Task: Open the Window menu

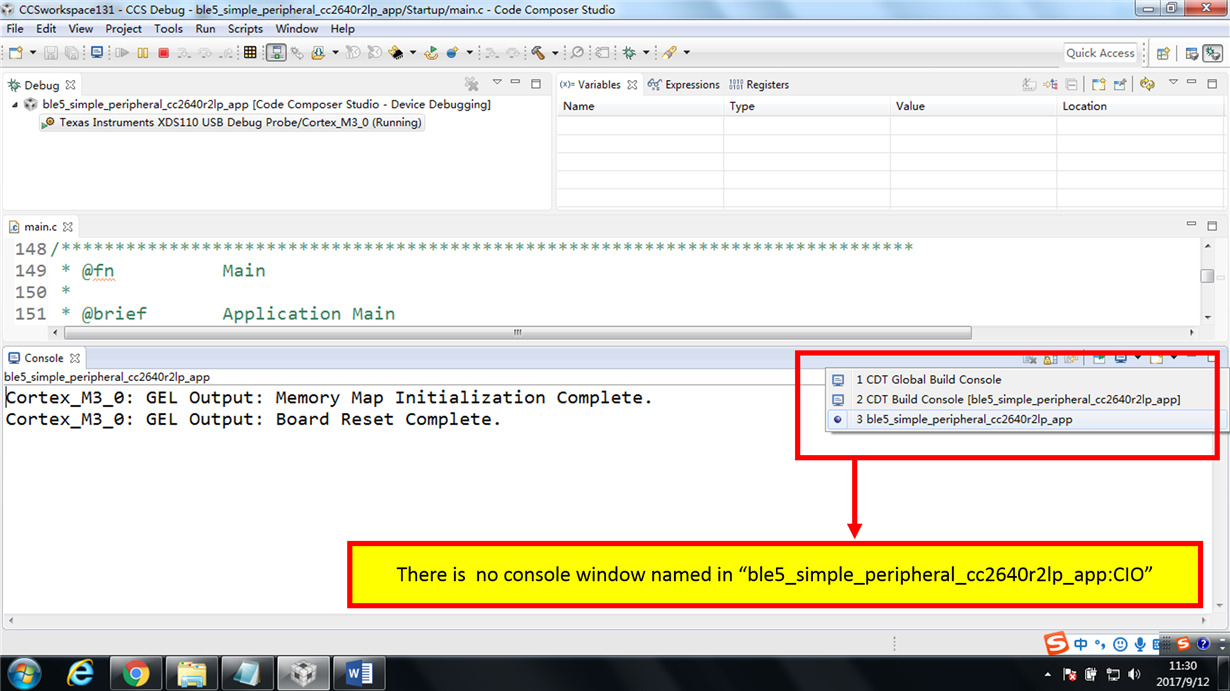Action: (x=297, y=29)
